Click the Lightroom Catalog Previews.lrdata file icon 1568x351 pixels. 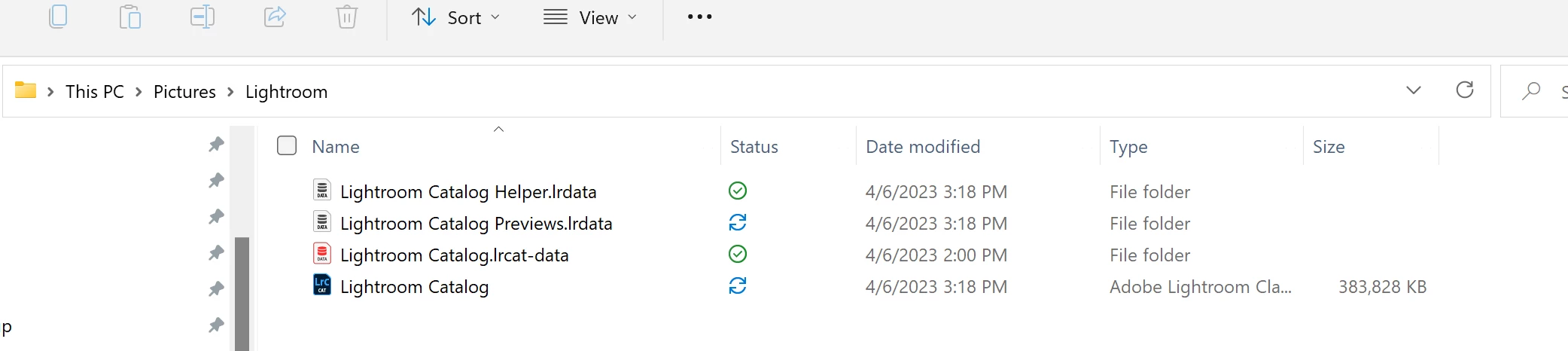coord(322,221)
